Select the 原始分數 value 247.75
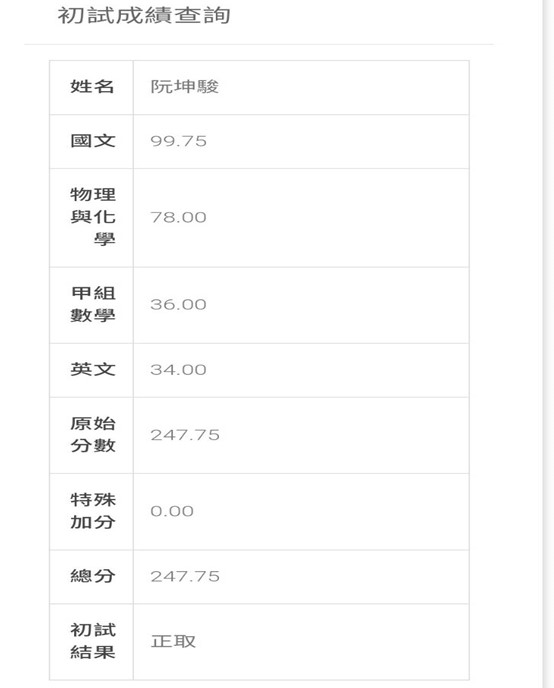This screenshot has height=688, width=554. click(x=185, y=435)
